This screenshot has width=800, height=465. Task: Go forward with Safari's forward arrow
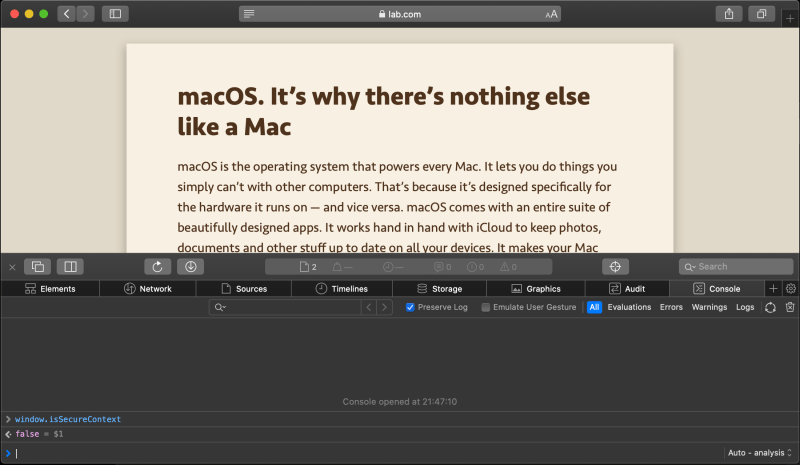pyautogui.click(x=85, y=14)
